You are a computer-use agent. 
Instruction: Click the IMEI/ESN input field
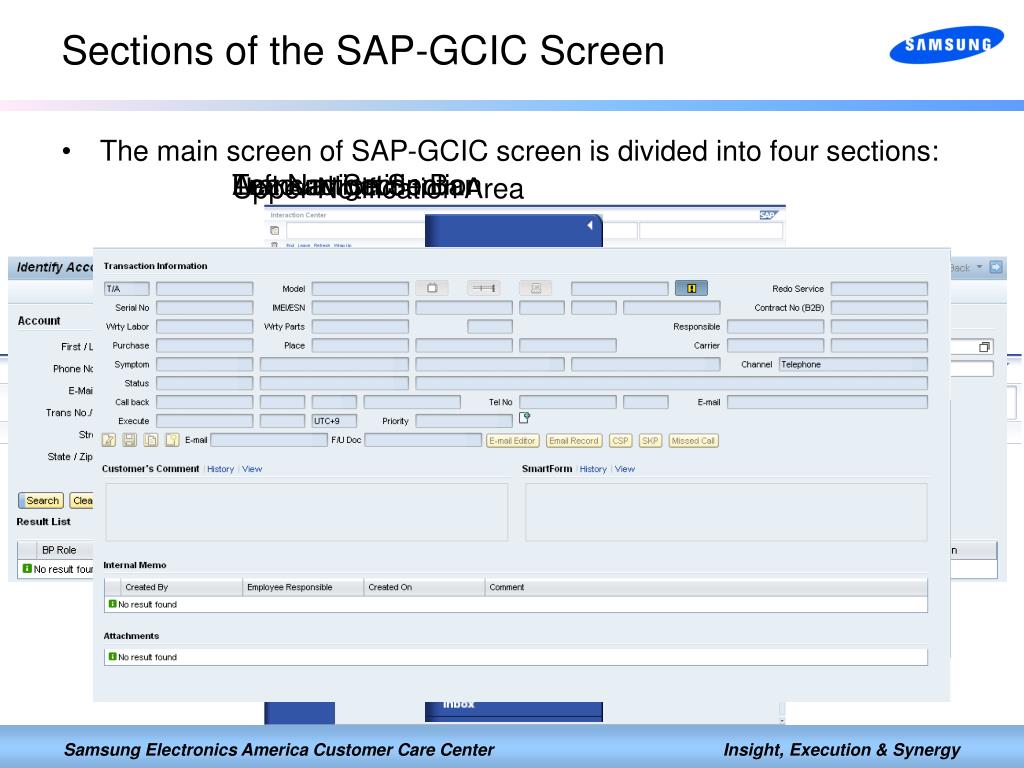click(x=360, y=308)
